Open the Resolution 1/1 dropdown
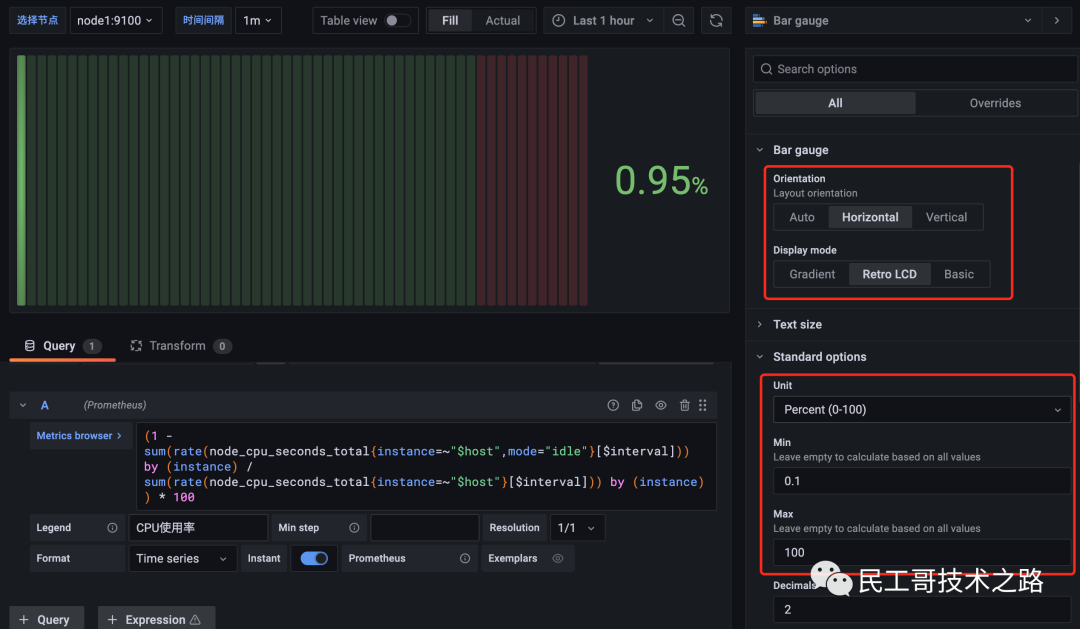Image resolution: width=1080 pixels, height=629 pixels. 577,528
